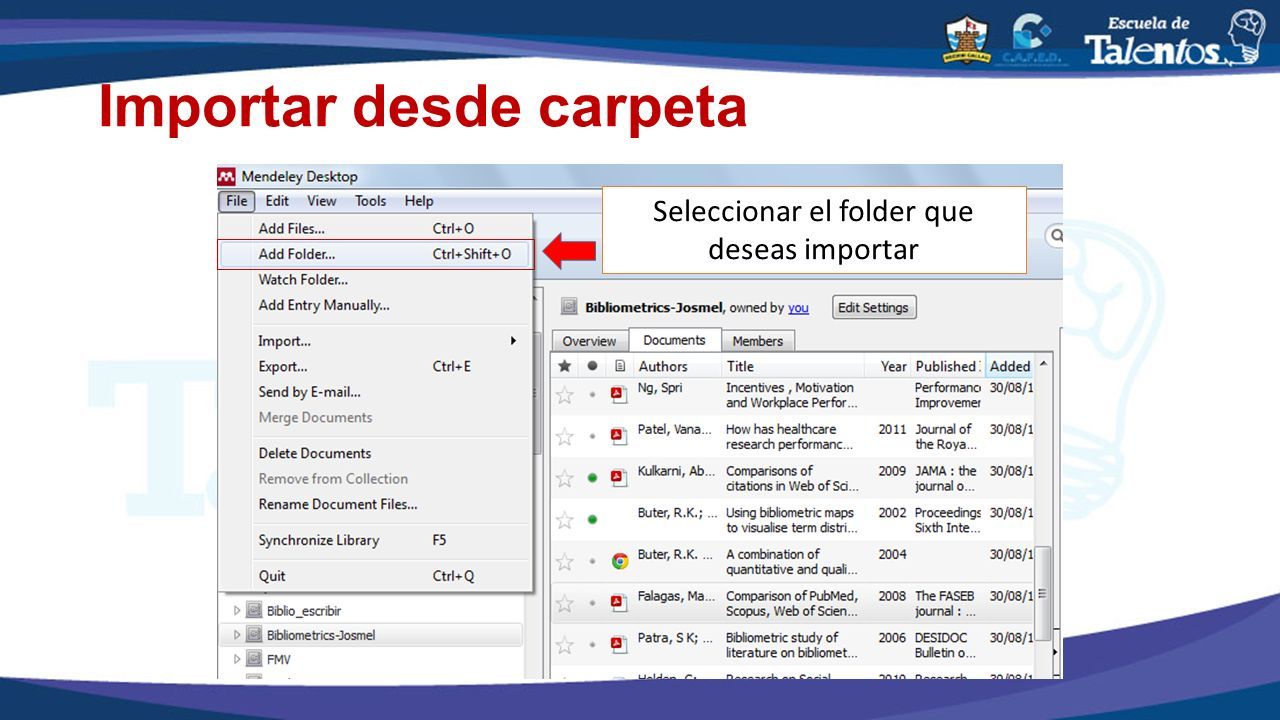Click the Mendeley Desktop logo in title bar
Viewport: 1280px width, 720px height.
pyautogui.click(x=227, y=176)
